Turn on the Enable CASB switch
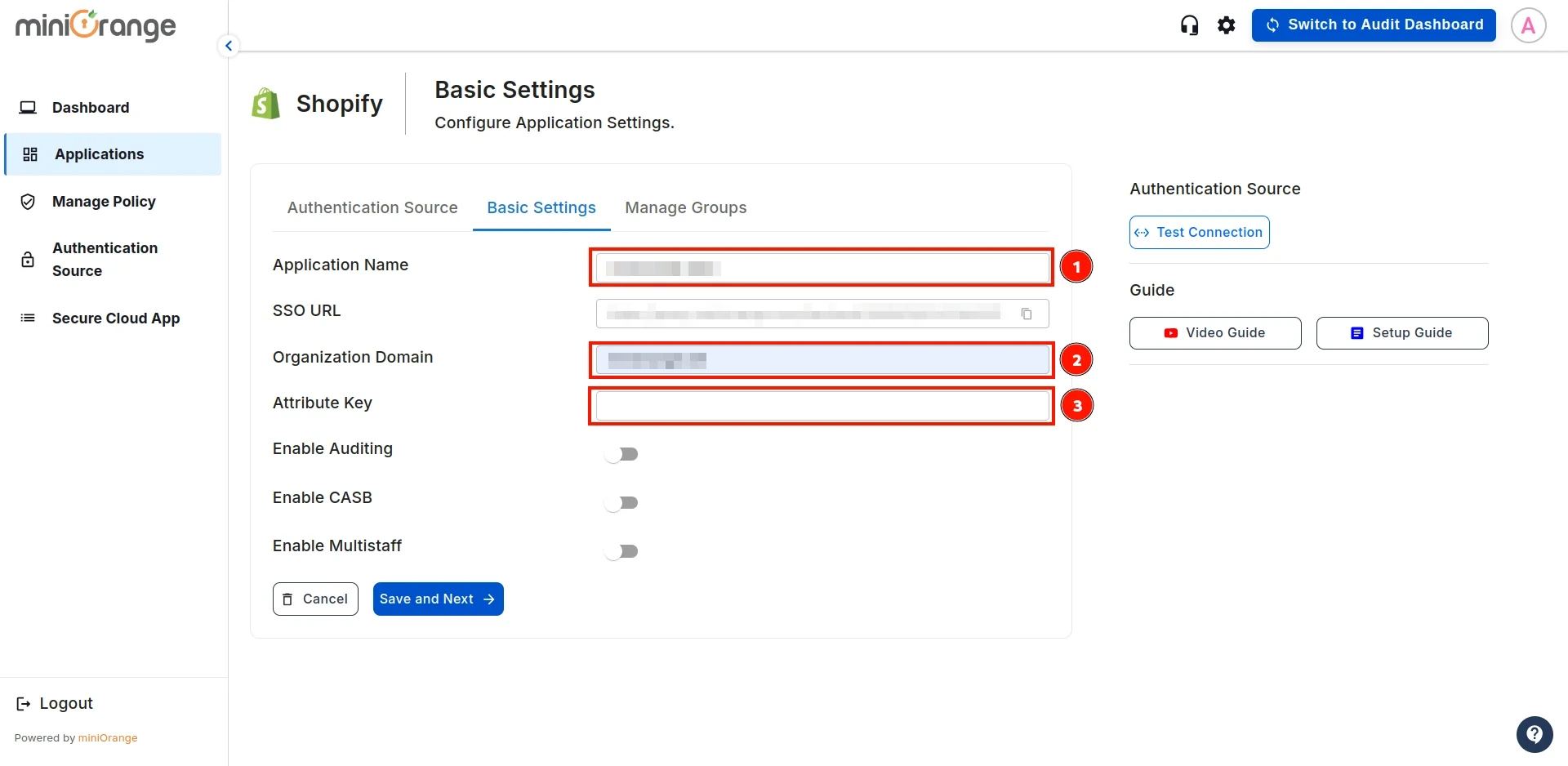Image resolution: width=1568 pixels, height=766 pixels. [x=622, y=502]
